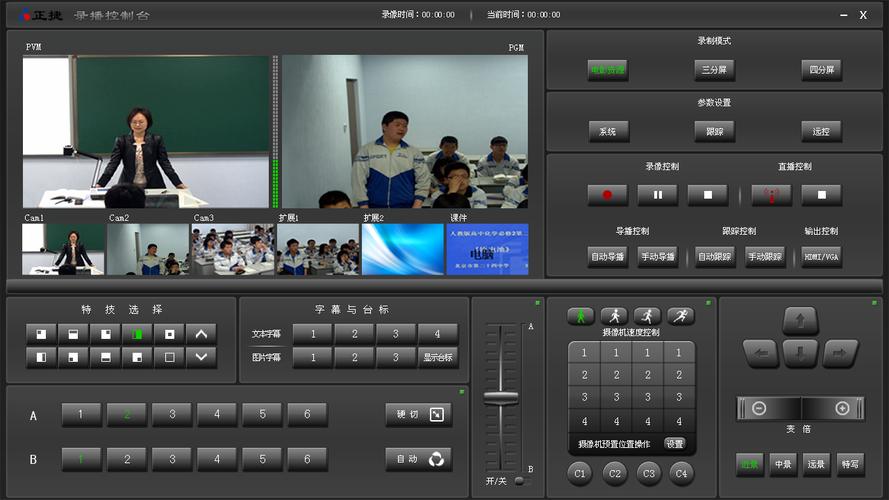Select camera C1 round button

[x=579, y=473]
